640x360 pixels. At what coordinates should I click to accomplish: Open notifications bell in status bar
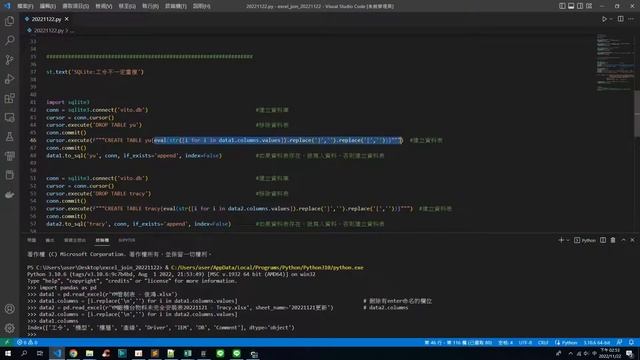[631, 342]
